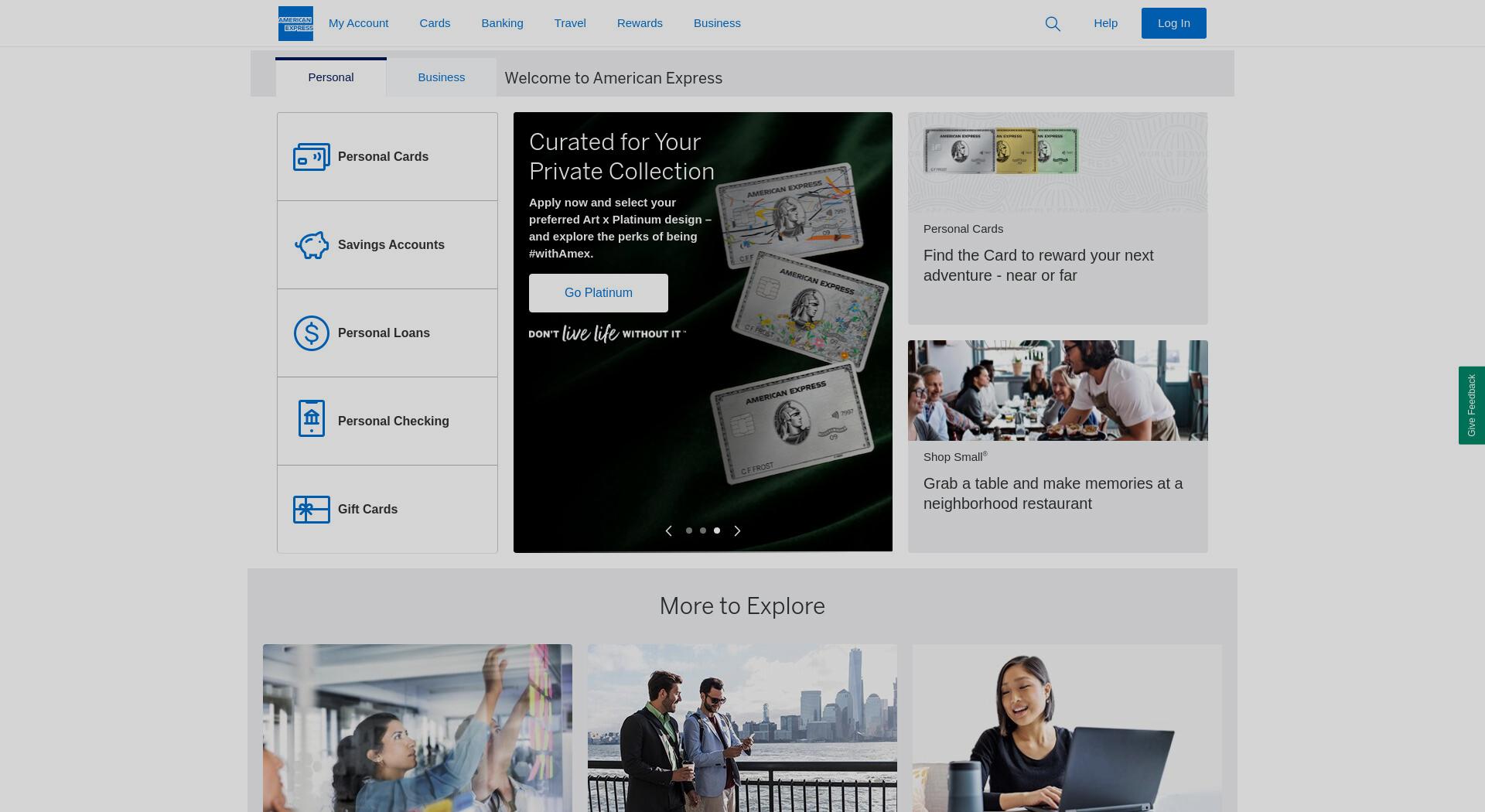Click the Personal Loans dollar sign icon

(x=312, y=333)
